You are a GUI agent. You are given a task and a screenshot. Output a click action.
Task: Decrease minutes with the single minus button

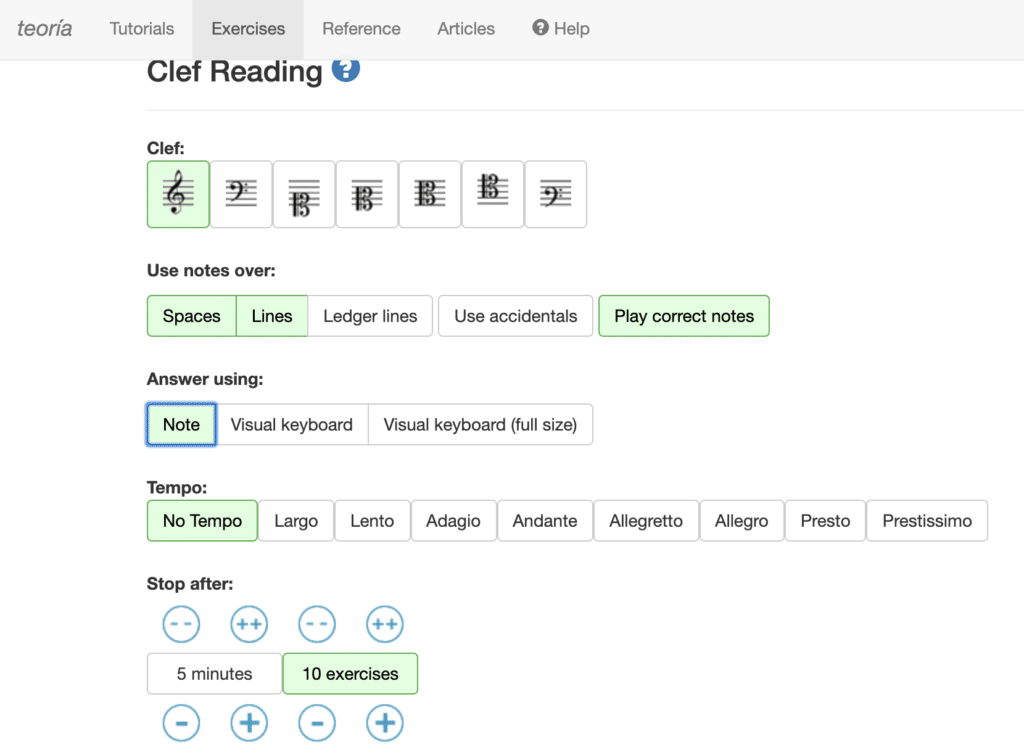(181, 723)
